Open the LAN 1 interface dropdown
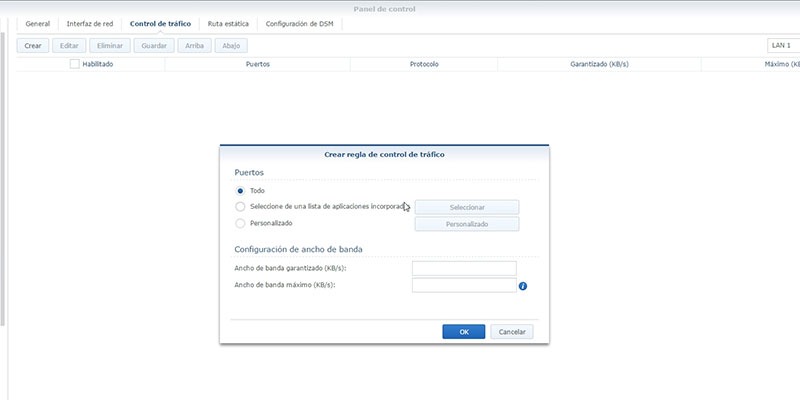 point(783,45)
